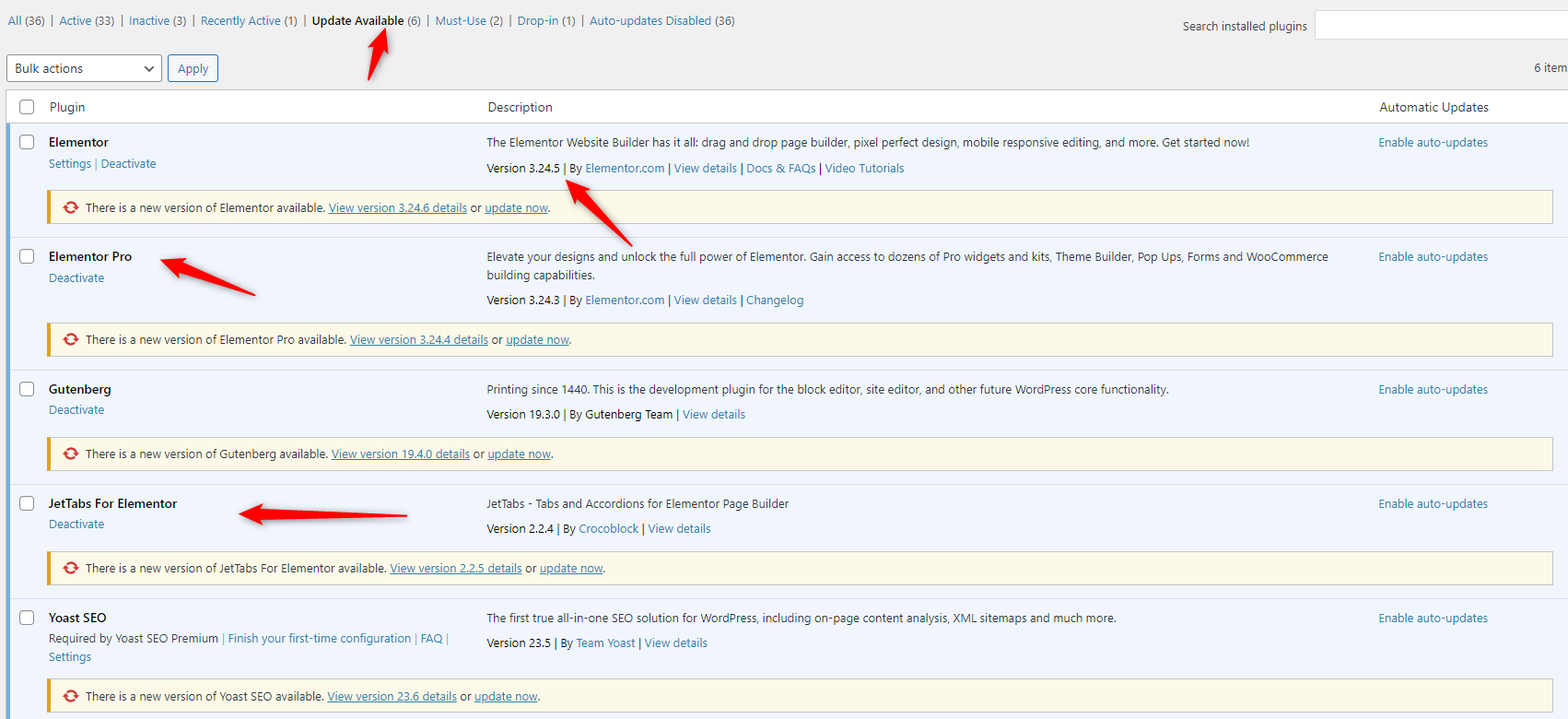Open the Yoast SEO FAQ link

[x=431, y=638]
